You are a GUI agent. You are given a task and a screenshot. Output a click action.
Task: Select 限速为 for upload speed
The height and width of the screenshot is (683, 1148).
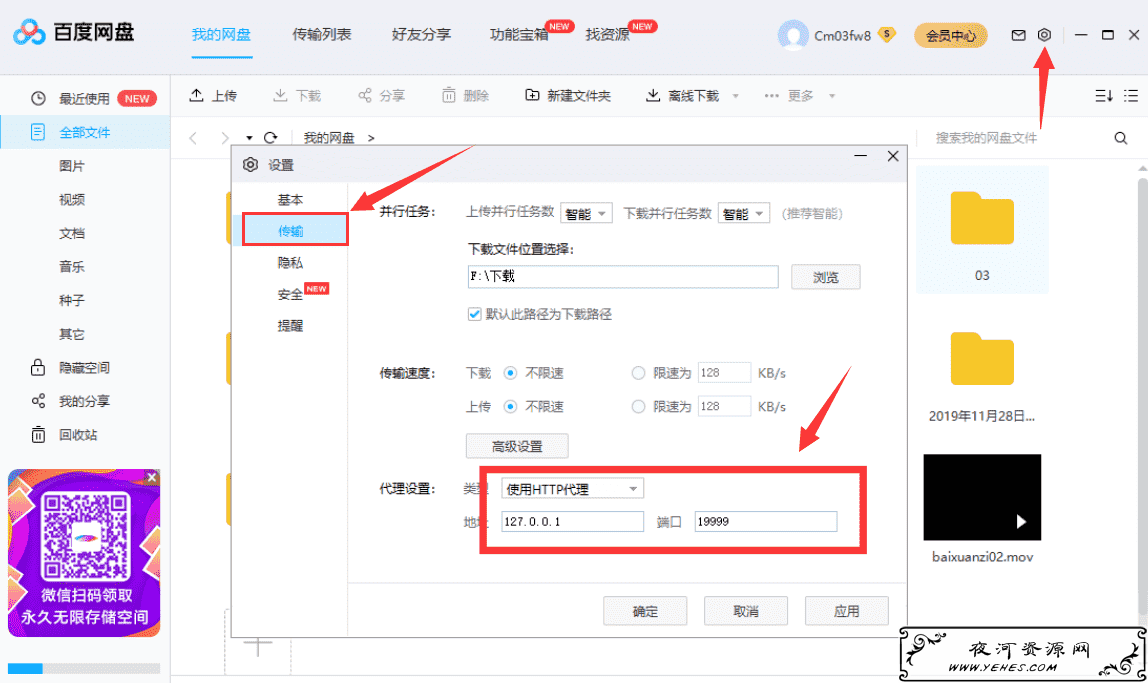coord(638,406)
